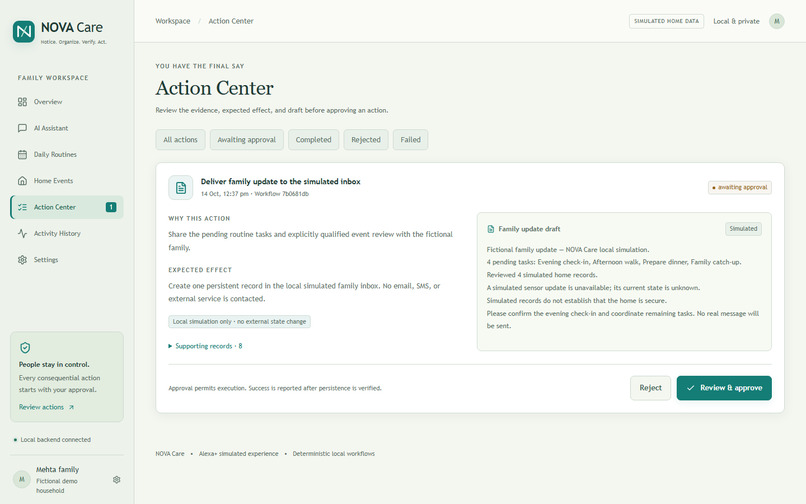The width and height of the screenshot is (806, 504).
Task: Click Workflow 7b0681db timestamp line
Action: [x=255, y=194]
